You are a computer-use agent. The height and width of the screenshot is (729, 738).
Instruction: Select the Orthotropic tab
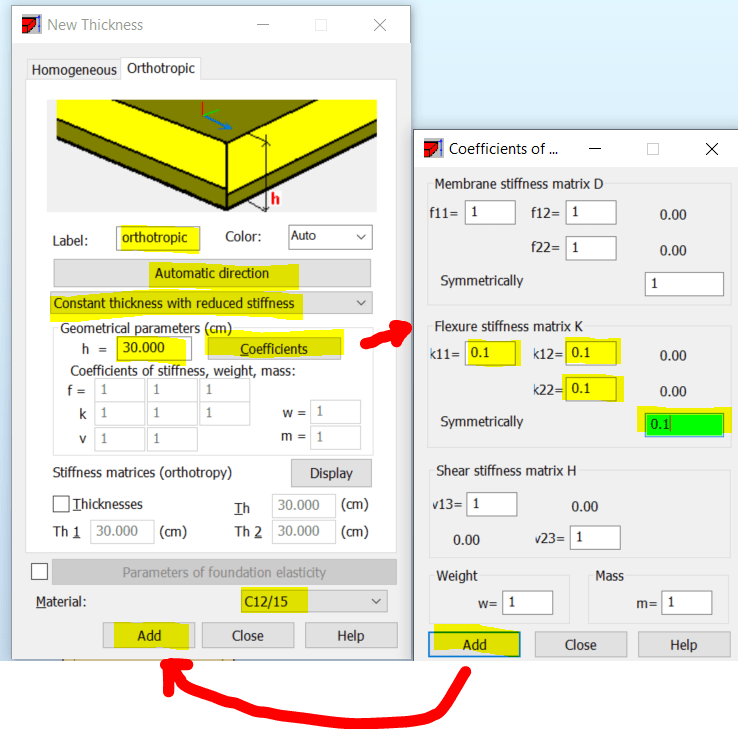[x=160, y=68]
